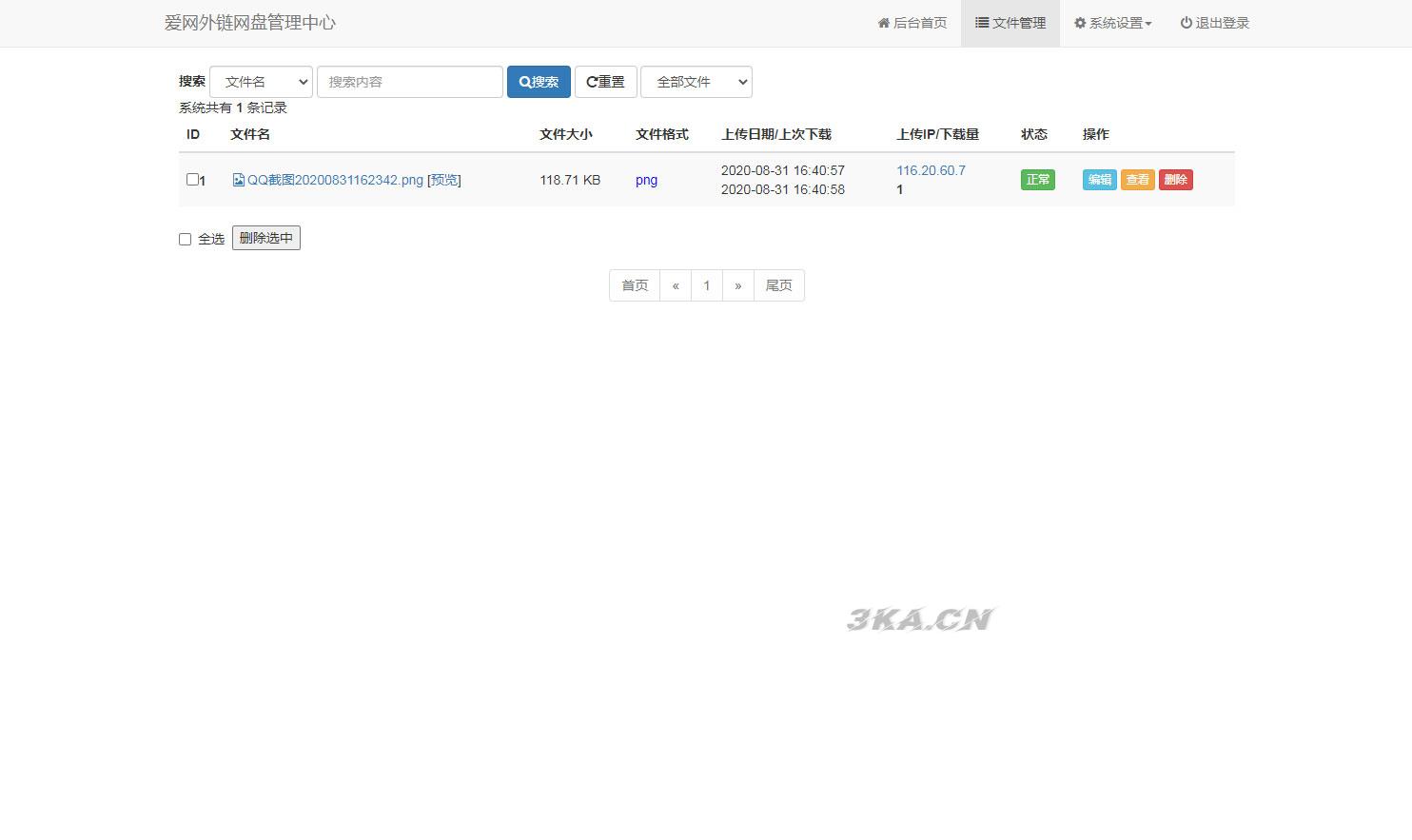Click the 系统共有 1 条记录 text
Image resolution: width=1412 pixels, height=840 pixels.
pyautogui.click(x=233, y=107)
